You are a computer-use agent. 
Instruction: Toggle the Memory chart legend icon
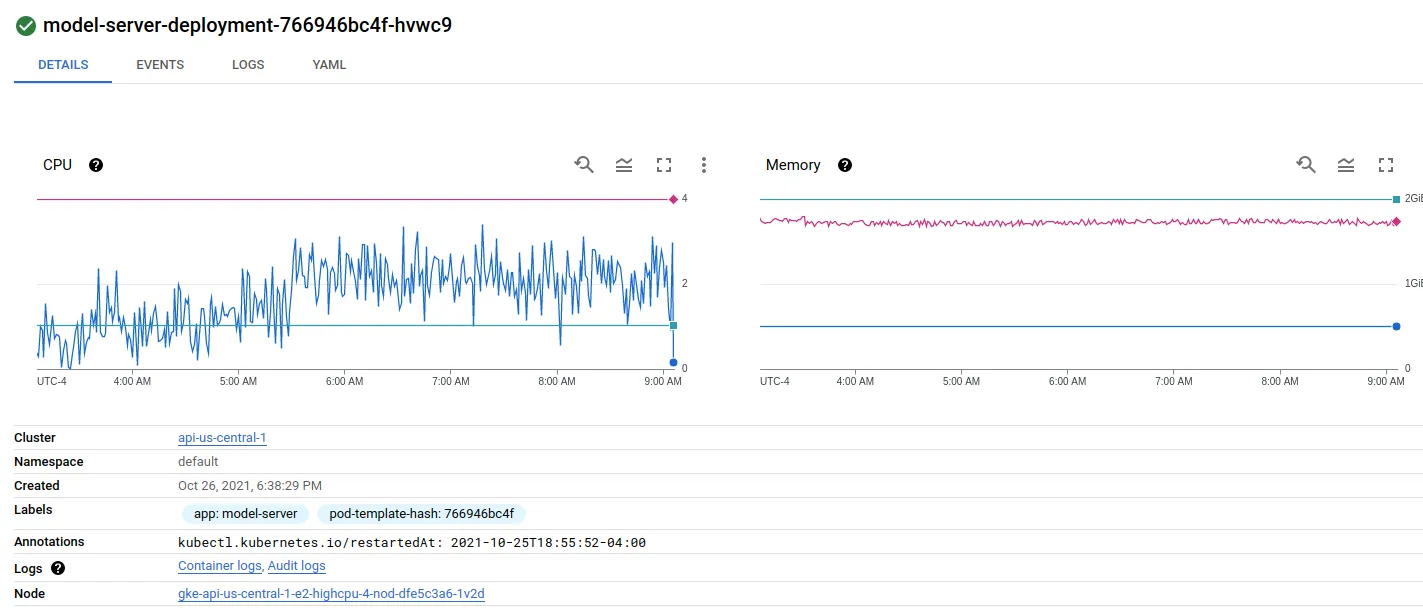(1346, 165)
